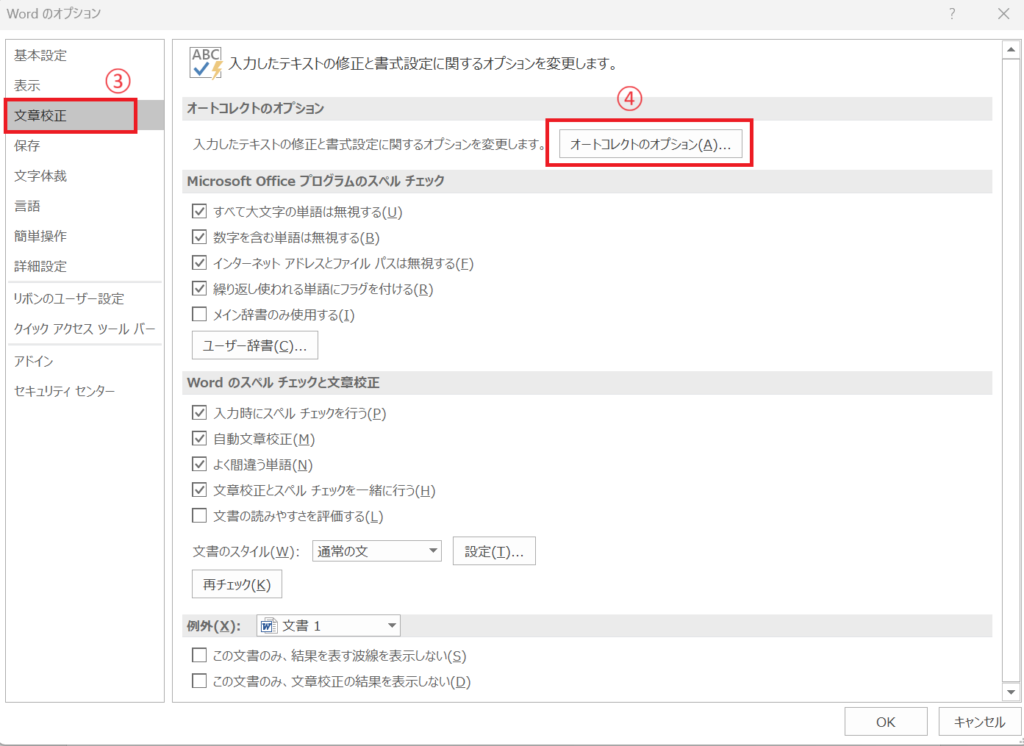Viewport: 1024px width, 746px height.
Task: Click the scrollbar down arrow
Action: (x=1012, y=692)
